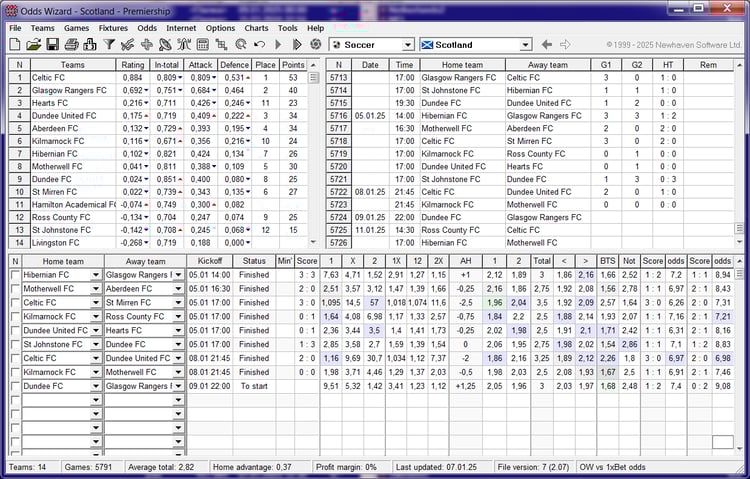Open the Teams menu
Image resolution: width=750 pixels, height=479 pixels.
coord(43,28)
